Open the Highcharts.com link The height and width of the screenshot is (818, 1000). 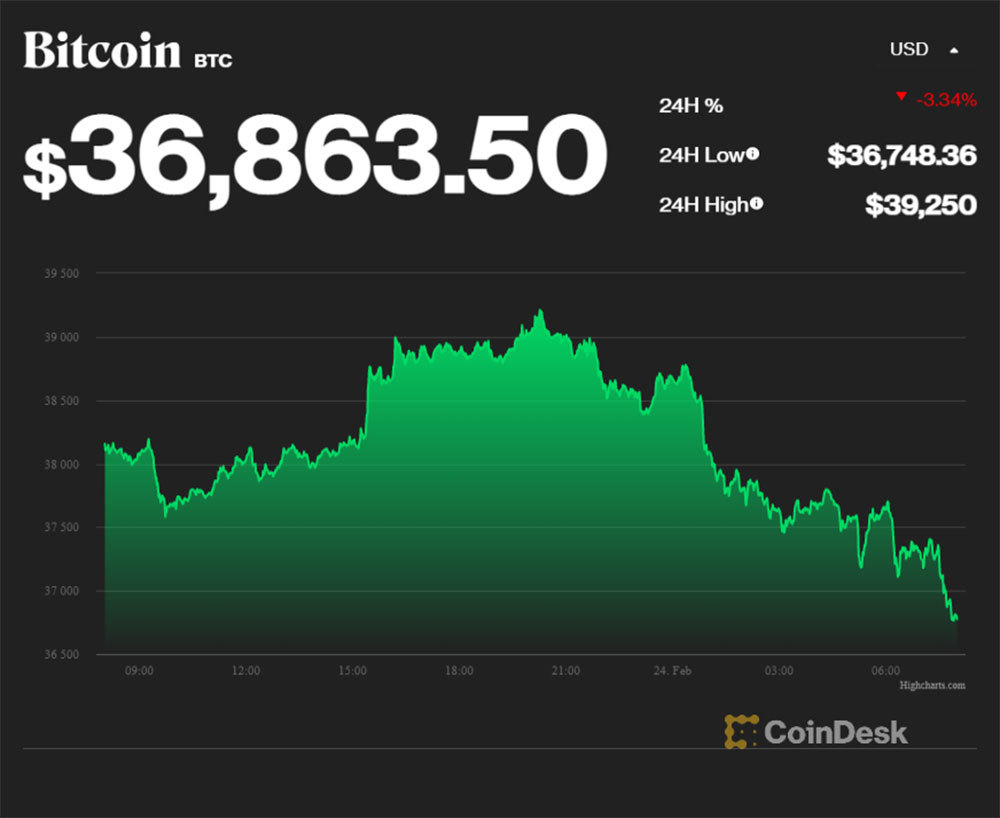(932, 685)
